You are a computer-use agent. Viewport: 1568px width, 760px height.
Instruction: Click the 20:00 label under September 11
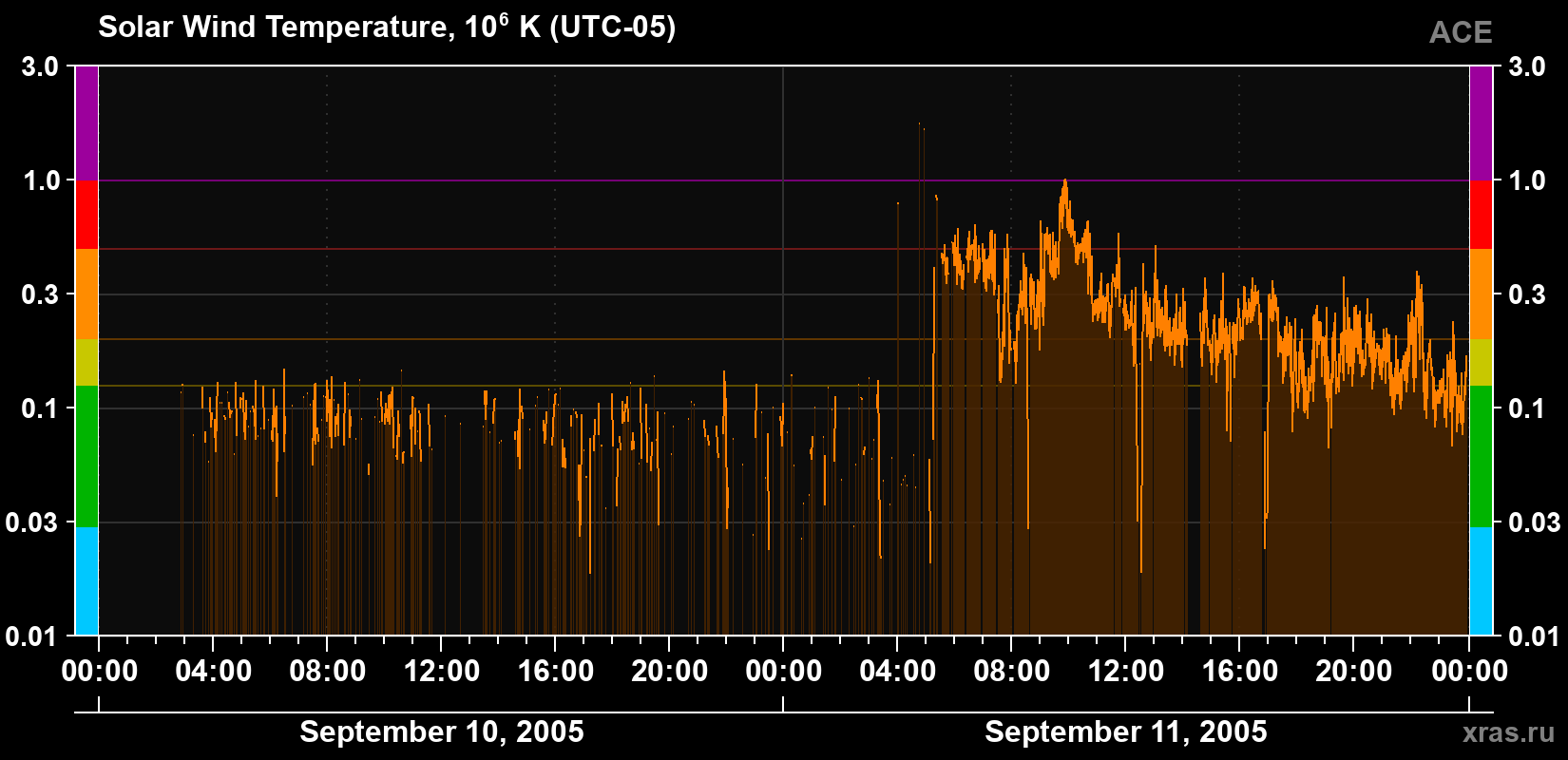pyautogui.click(x=1354, y=671)
